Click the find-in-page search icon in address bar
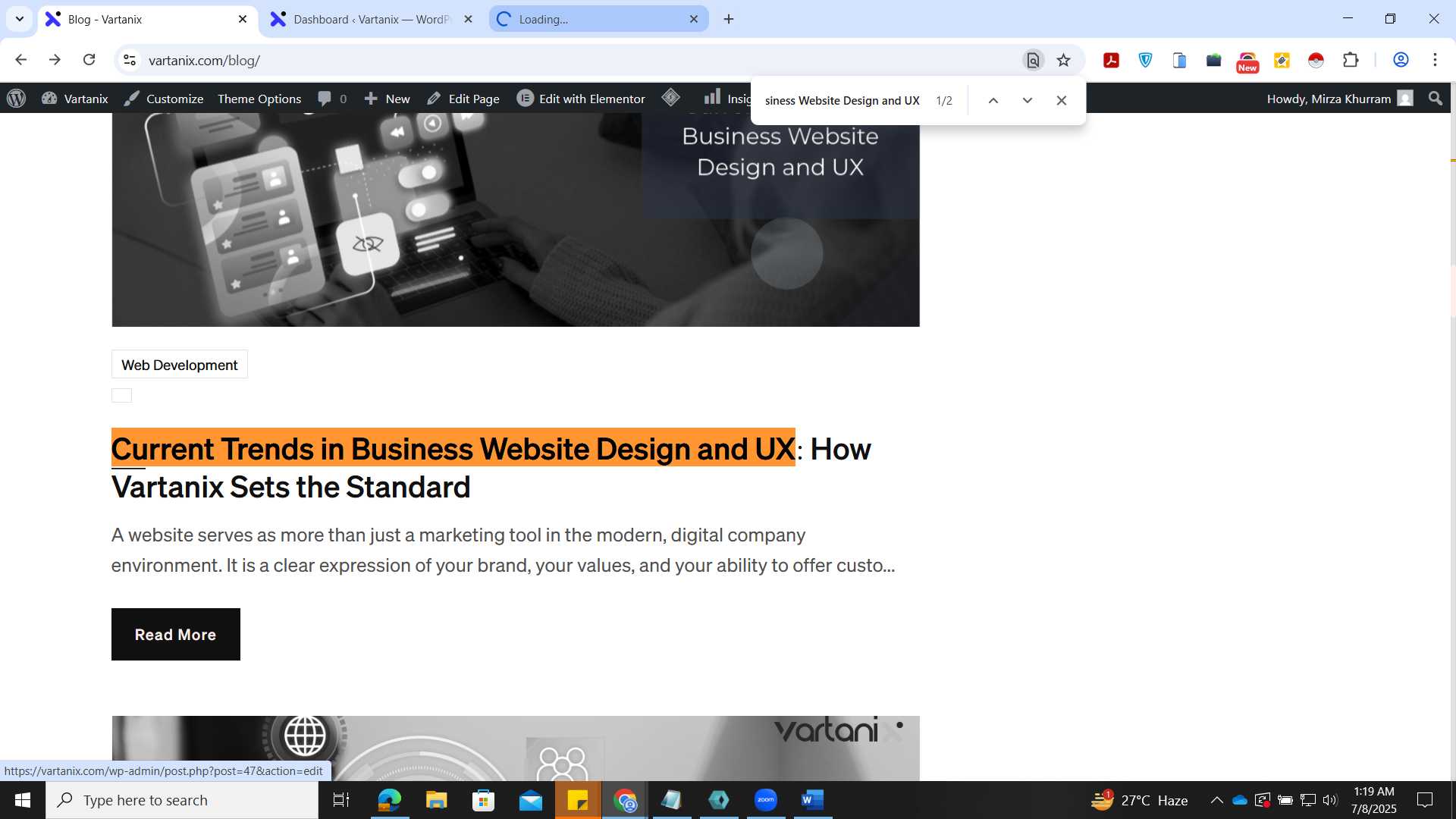 click(1033, 60)
